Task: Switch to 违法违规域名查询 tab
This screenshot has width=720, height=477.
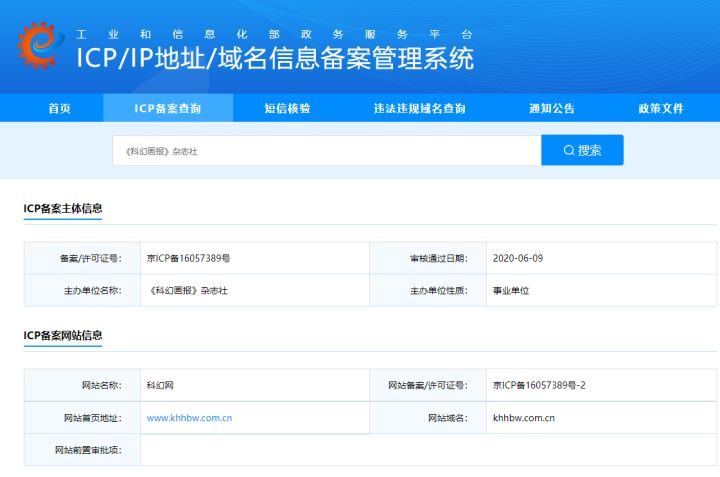Action: pyautogui.click(x=420, y=108)
